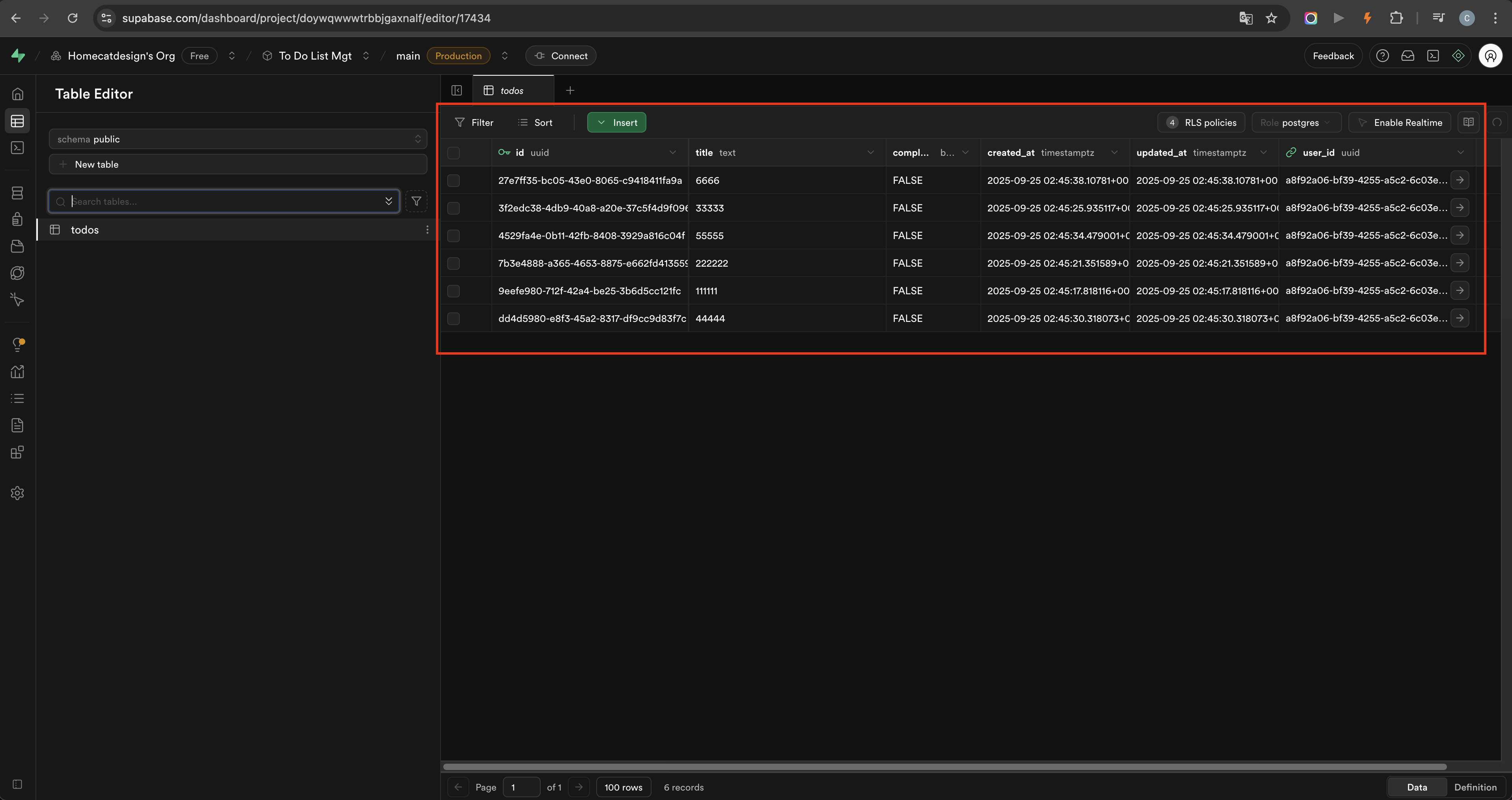Open the Integrations sidebar icon

18,452
